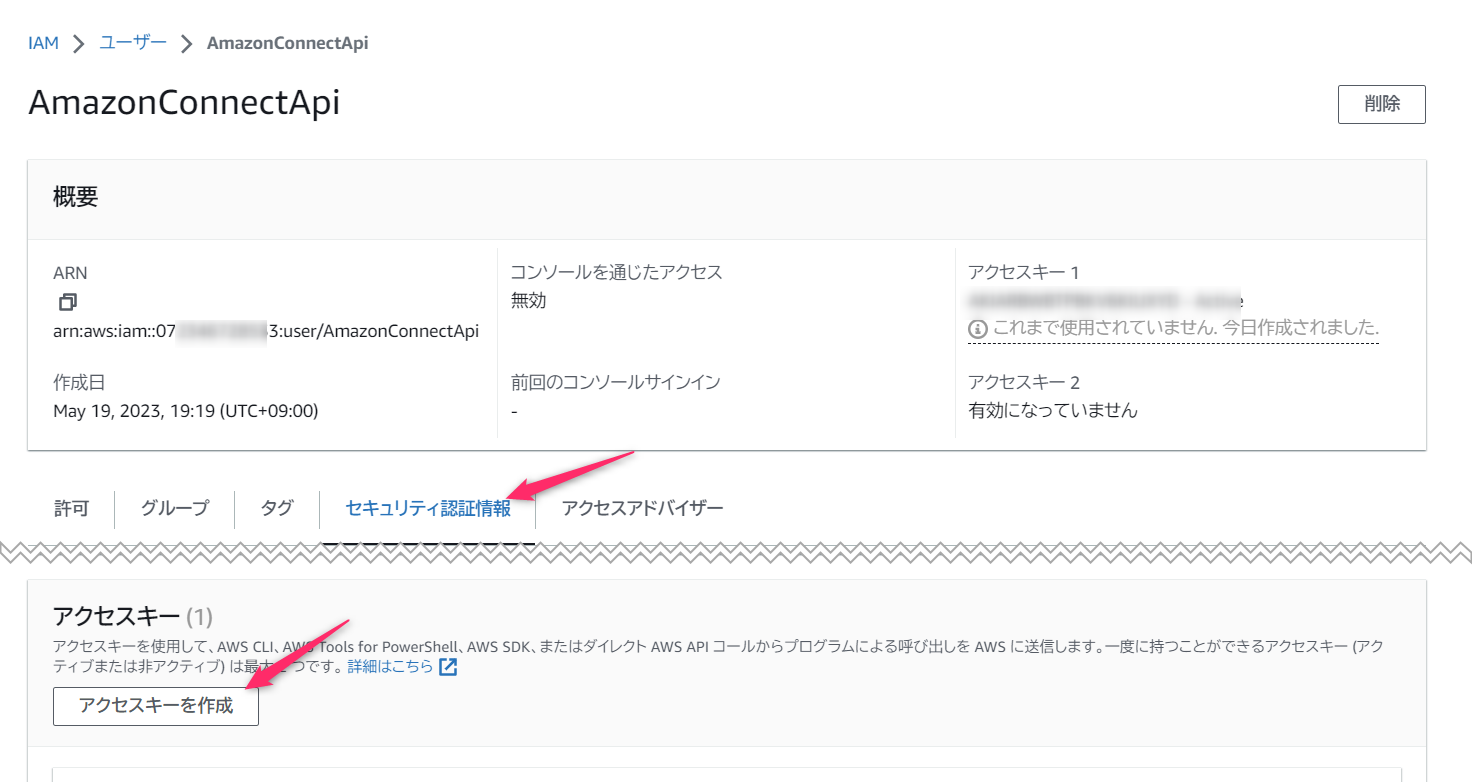Click the 前回のコンソールサインイン label
Viewport: 1472px width, 782px height.
pyautogui.click(x=615, y=382)
